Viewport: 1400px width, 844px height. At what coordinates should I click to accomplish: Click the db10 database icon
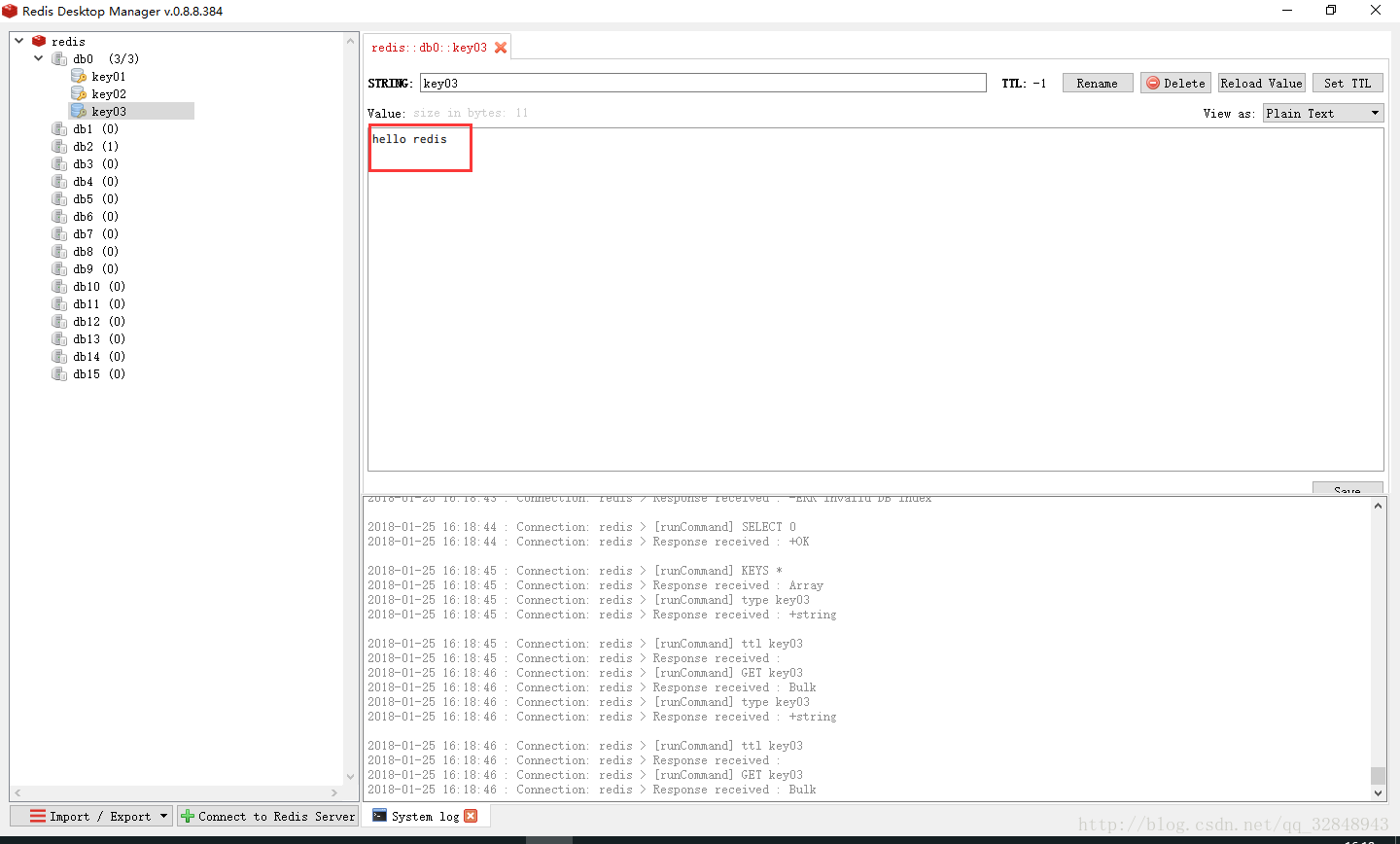coord(59,286)
